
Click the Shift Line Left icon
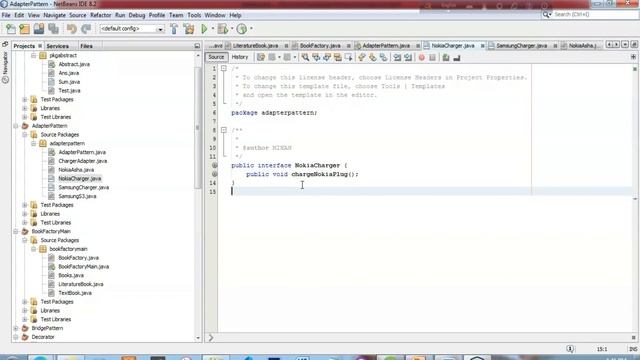tap(397, 58)
